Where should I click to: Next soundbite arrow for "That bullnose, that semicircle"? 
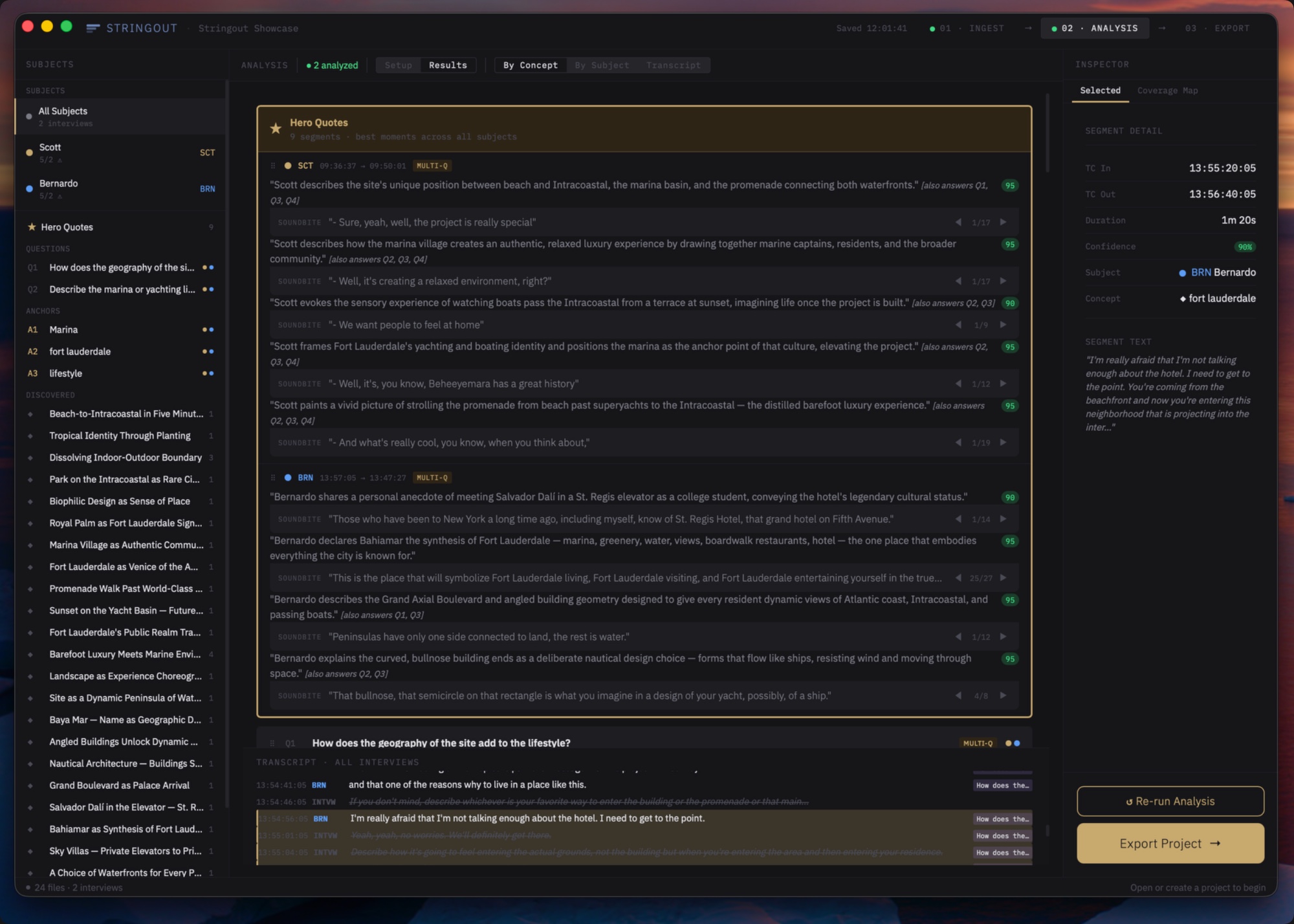1003,696
